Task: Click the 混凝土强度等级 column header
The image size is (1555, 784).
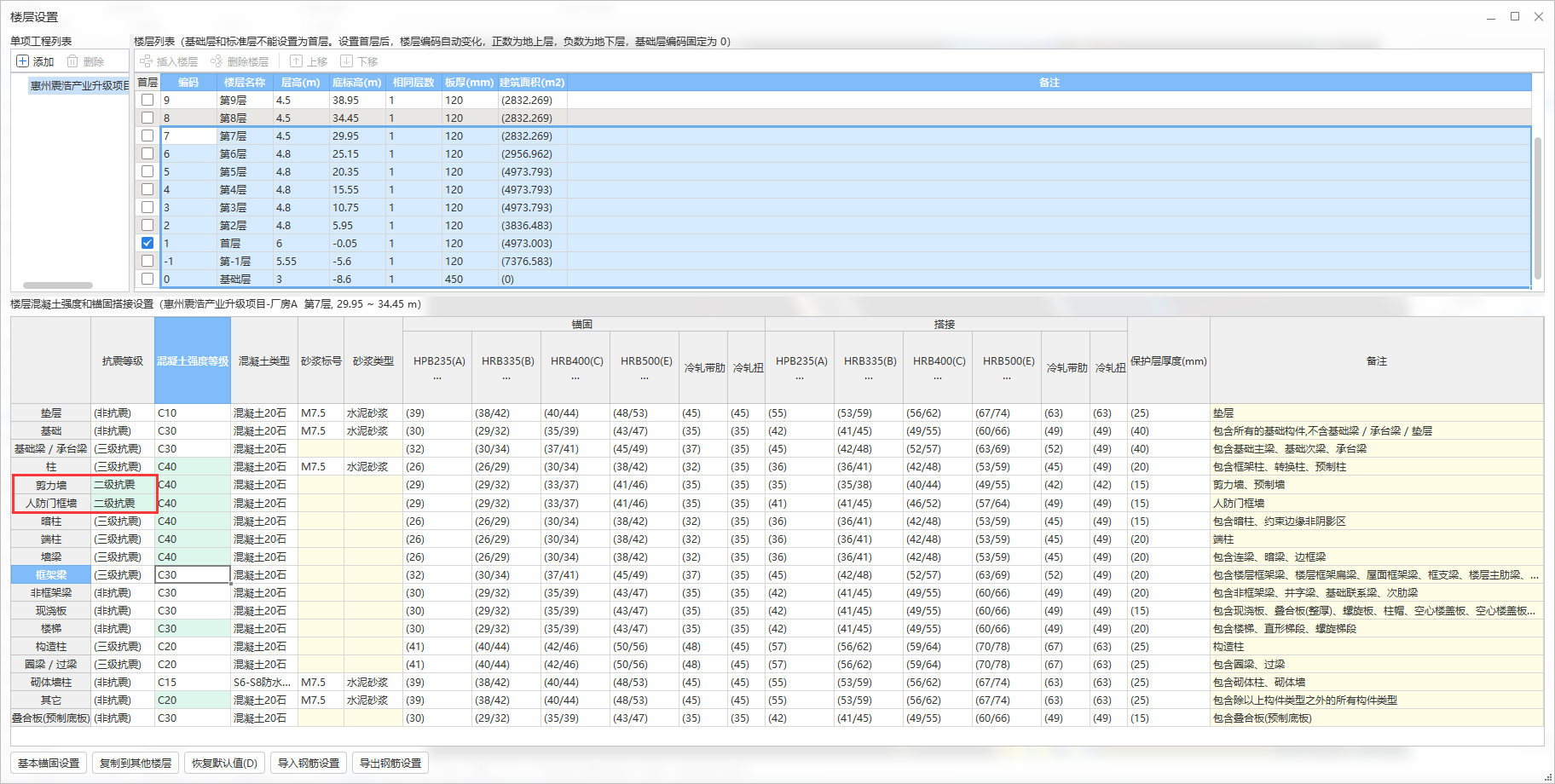Action: (193, 360)
